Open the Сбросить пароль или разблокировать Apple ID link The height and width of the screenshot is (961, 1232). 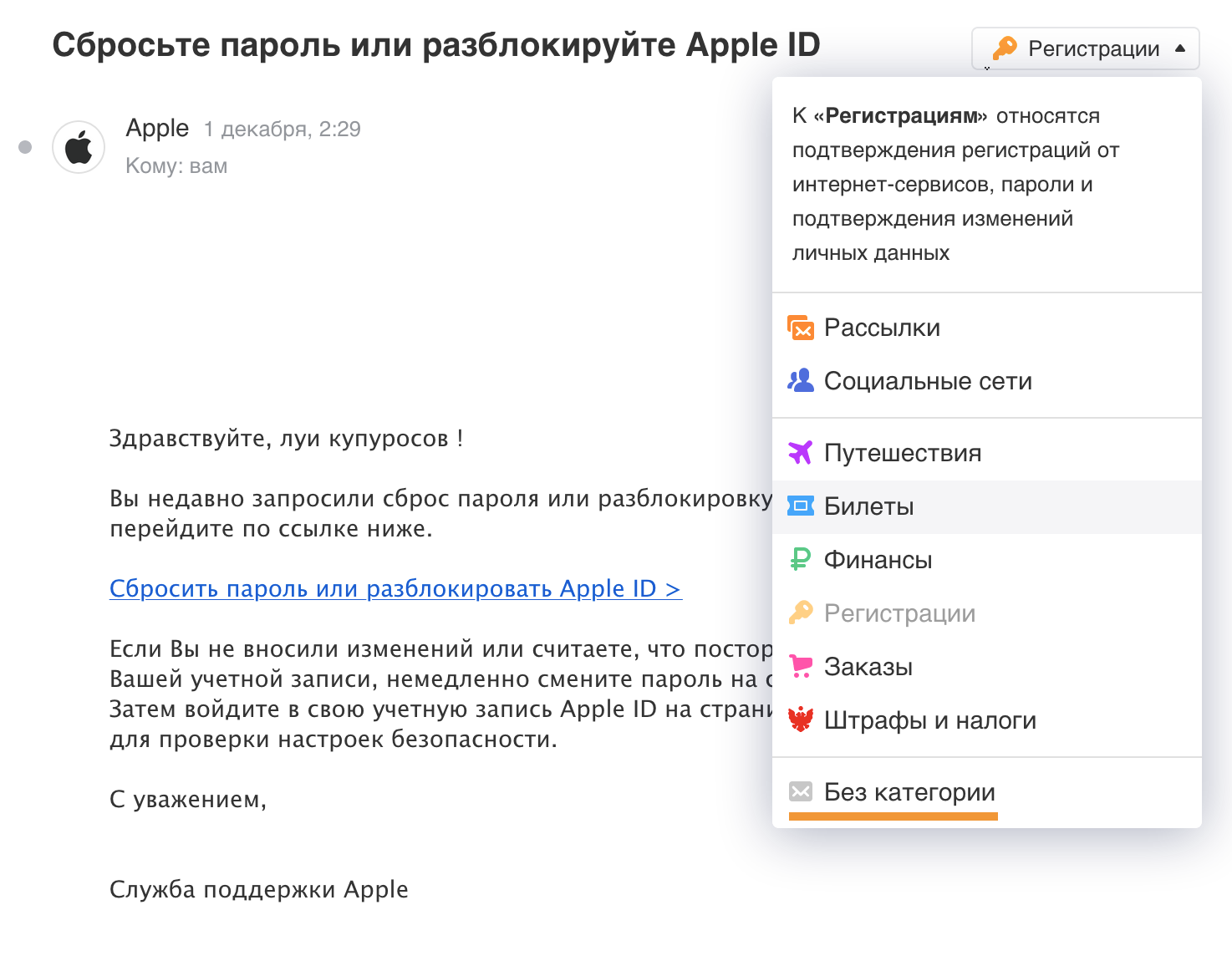click(x=395, y=589)
